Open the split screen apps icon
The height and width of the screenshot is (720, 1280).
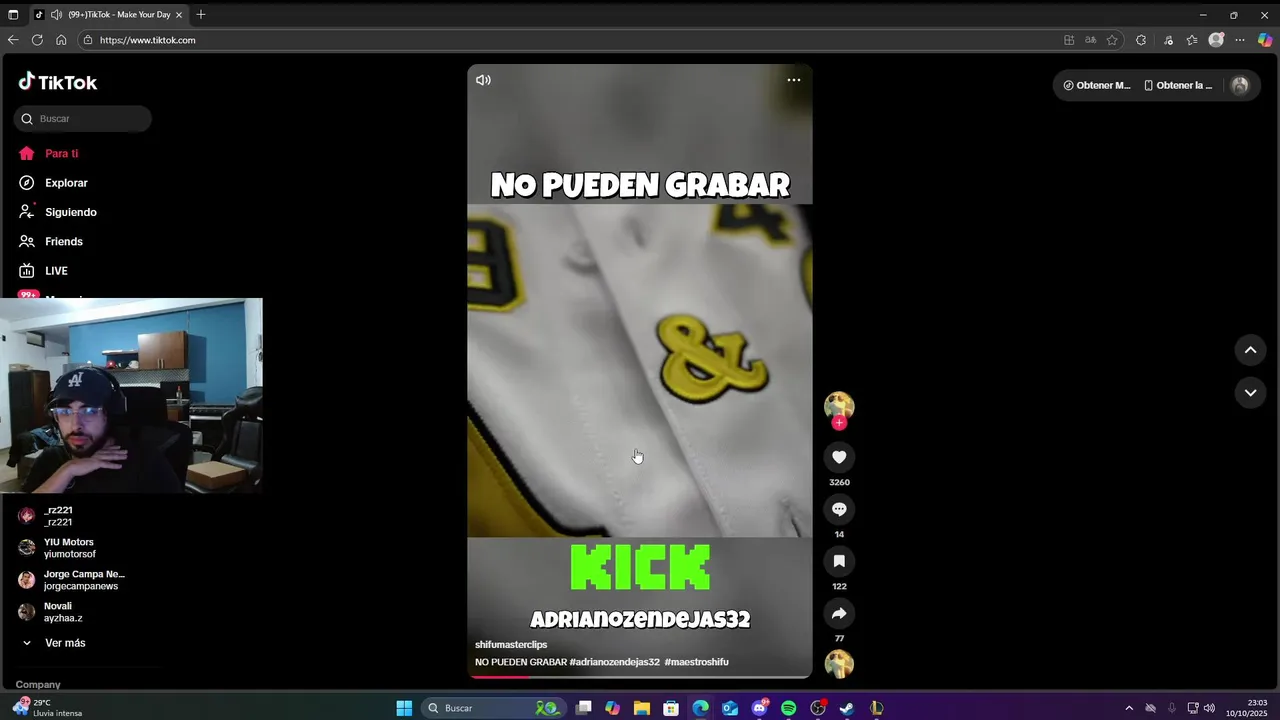click(x=1069, y=40)
